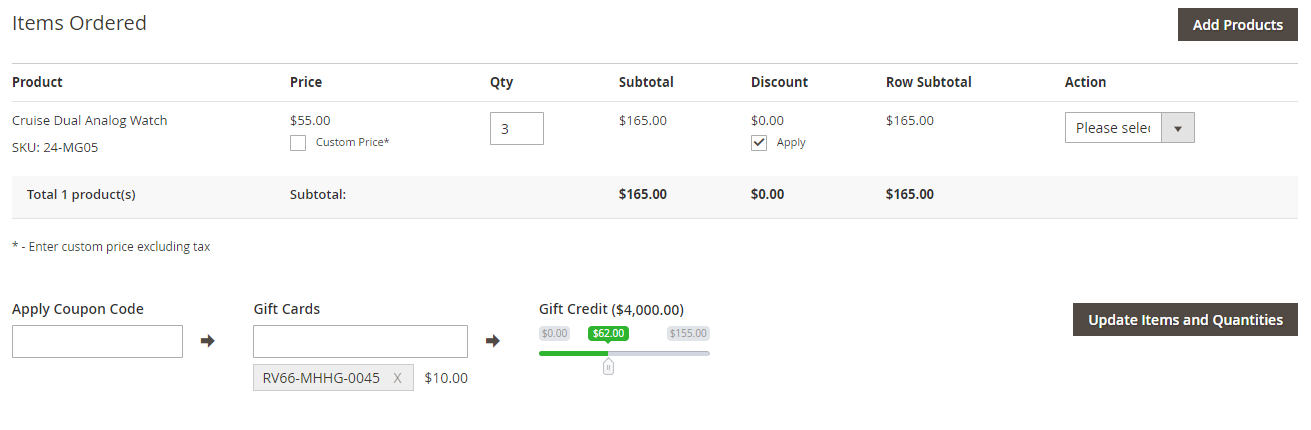Click the Apply Coupon Code input
The height and width of the screenshot is (430, 1311).
tap(97, 341)
